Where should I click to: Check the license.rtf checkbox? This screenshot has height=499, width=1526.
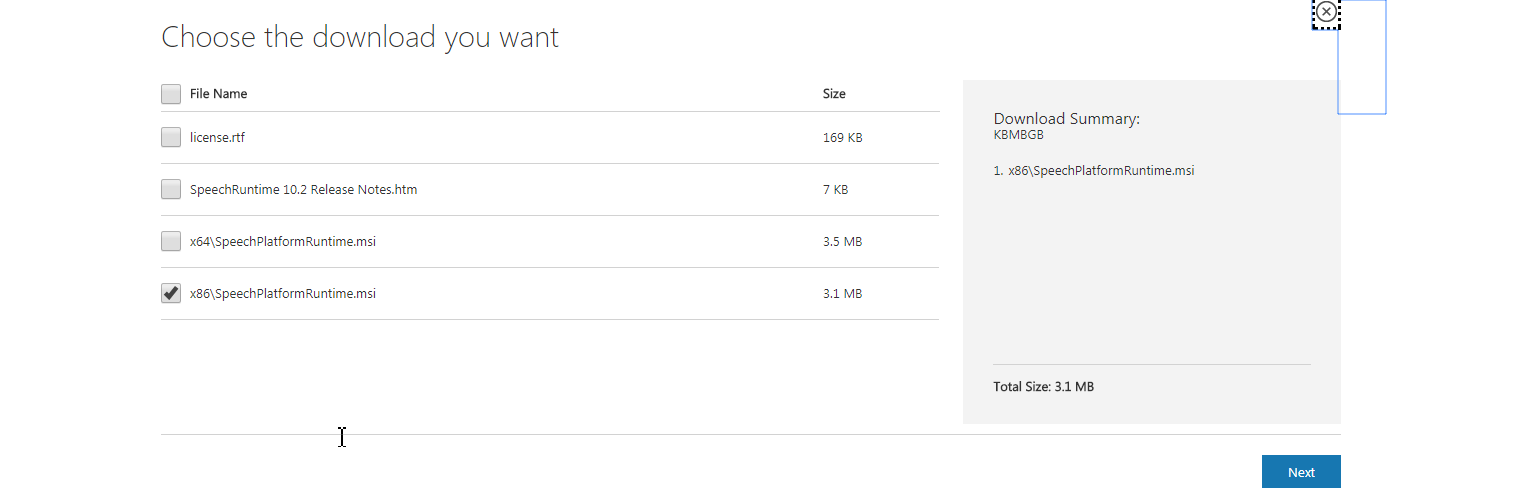pyautogui.click(x=171, y=138)
